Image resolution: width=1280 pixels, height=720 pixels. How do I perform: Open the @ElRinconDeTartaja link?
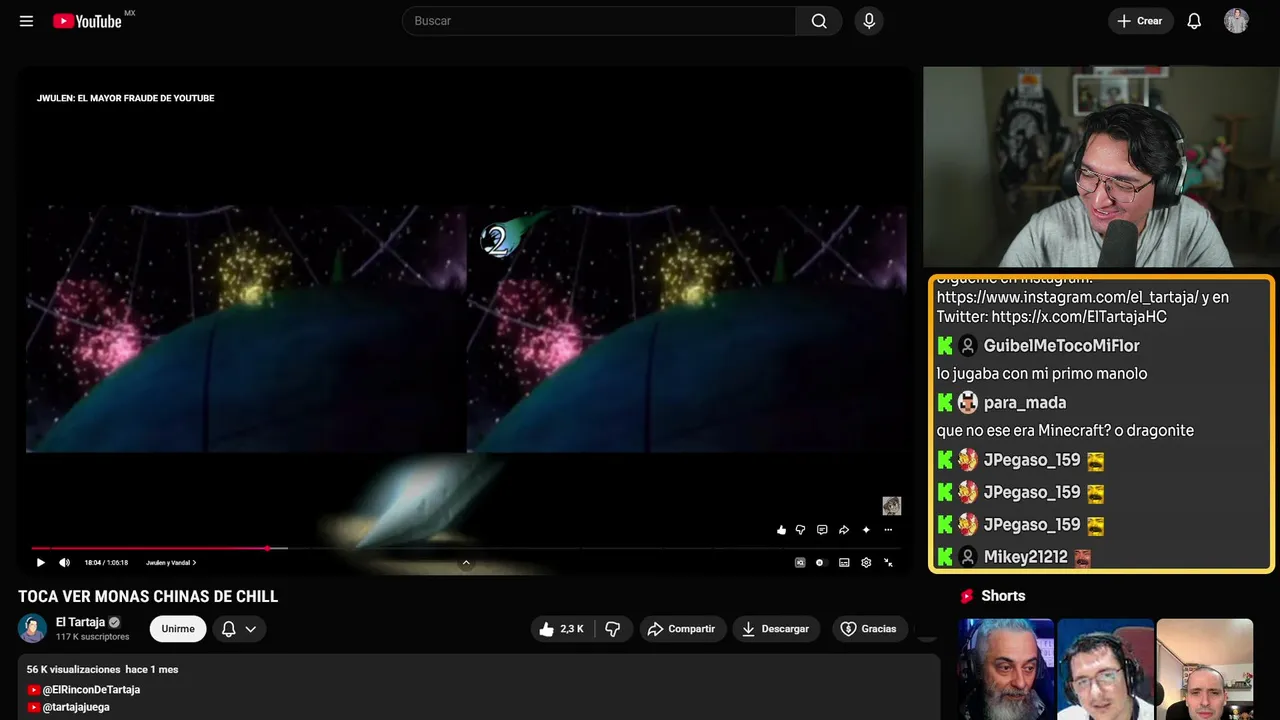pos(91,690)
